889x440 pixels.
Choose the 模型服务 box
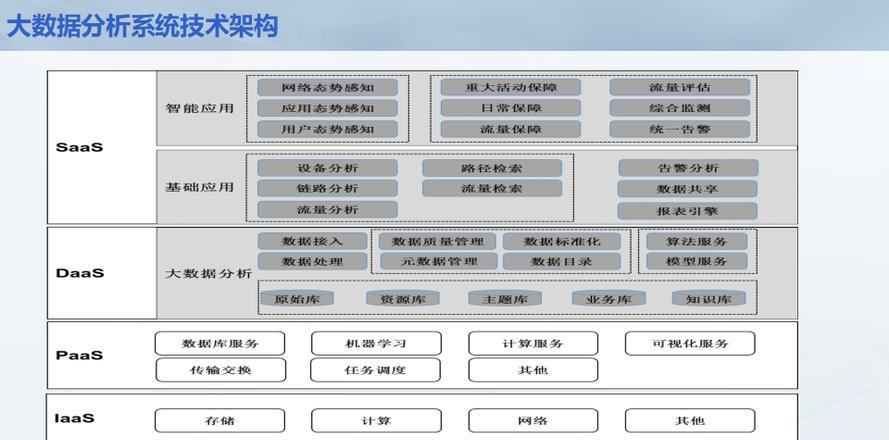coord(697,261)
